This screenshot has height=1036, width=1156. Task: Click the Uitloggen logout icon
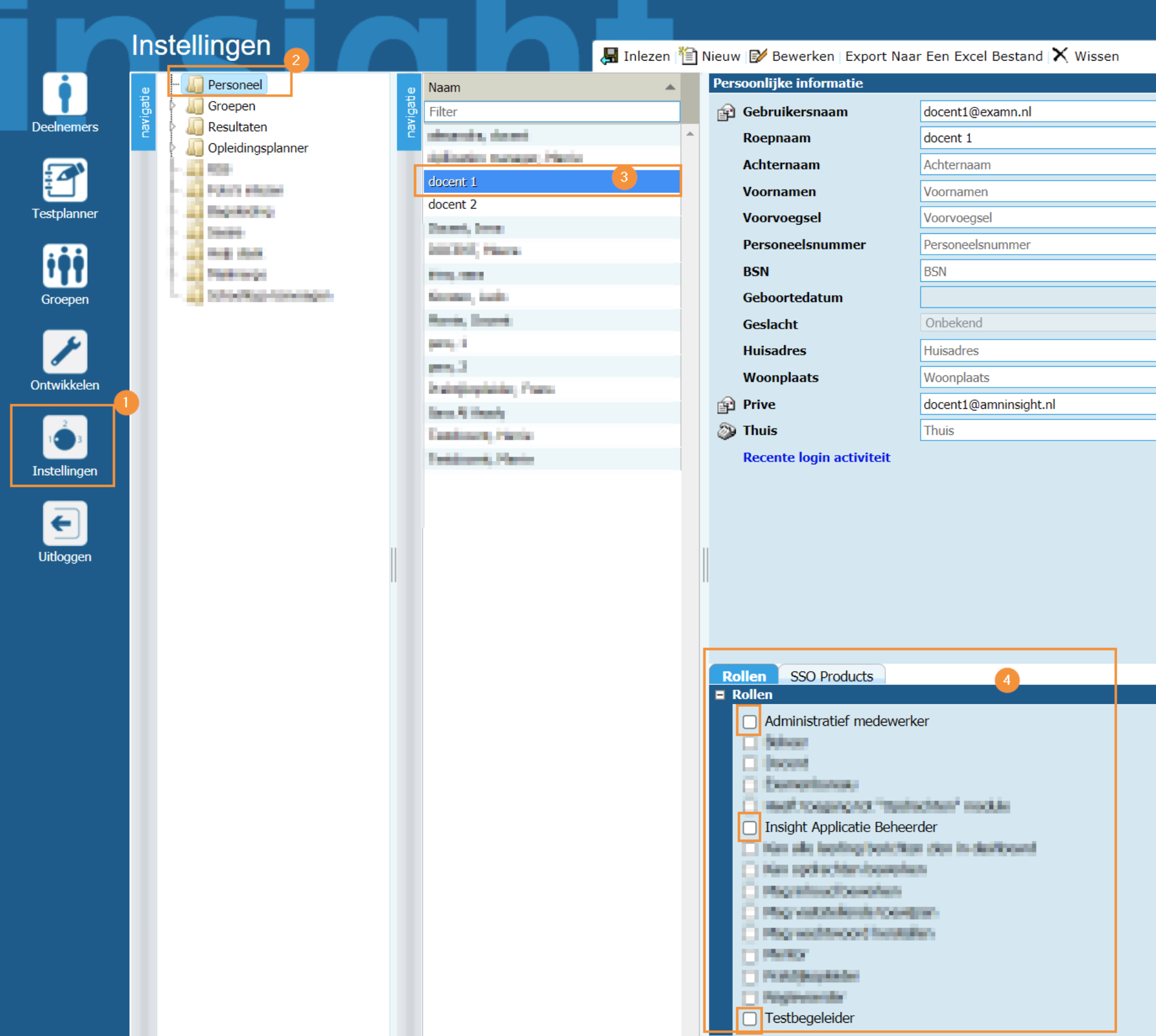coord(65,523)
